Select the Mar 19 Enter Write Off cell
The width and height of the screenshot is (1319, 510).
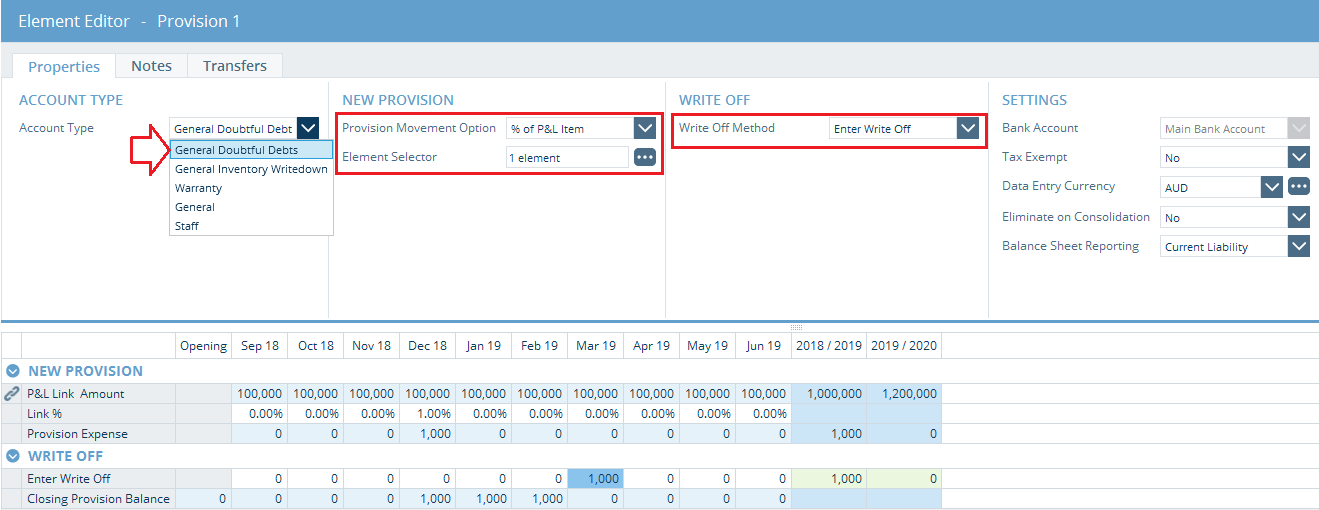(595, 479)
